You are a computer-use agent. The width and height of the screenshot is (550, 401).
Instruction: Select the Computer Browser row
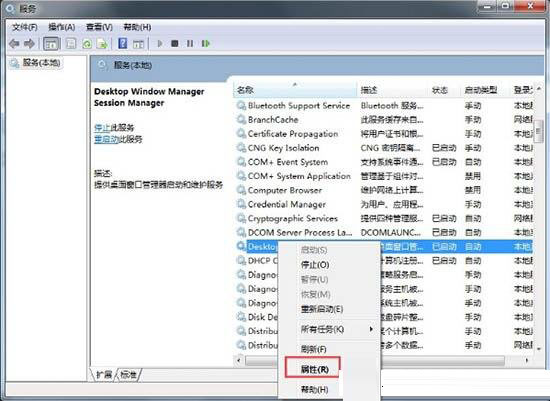385,190
